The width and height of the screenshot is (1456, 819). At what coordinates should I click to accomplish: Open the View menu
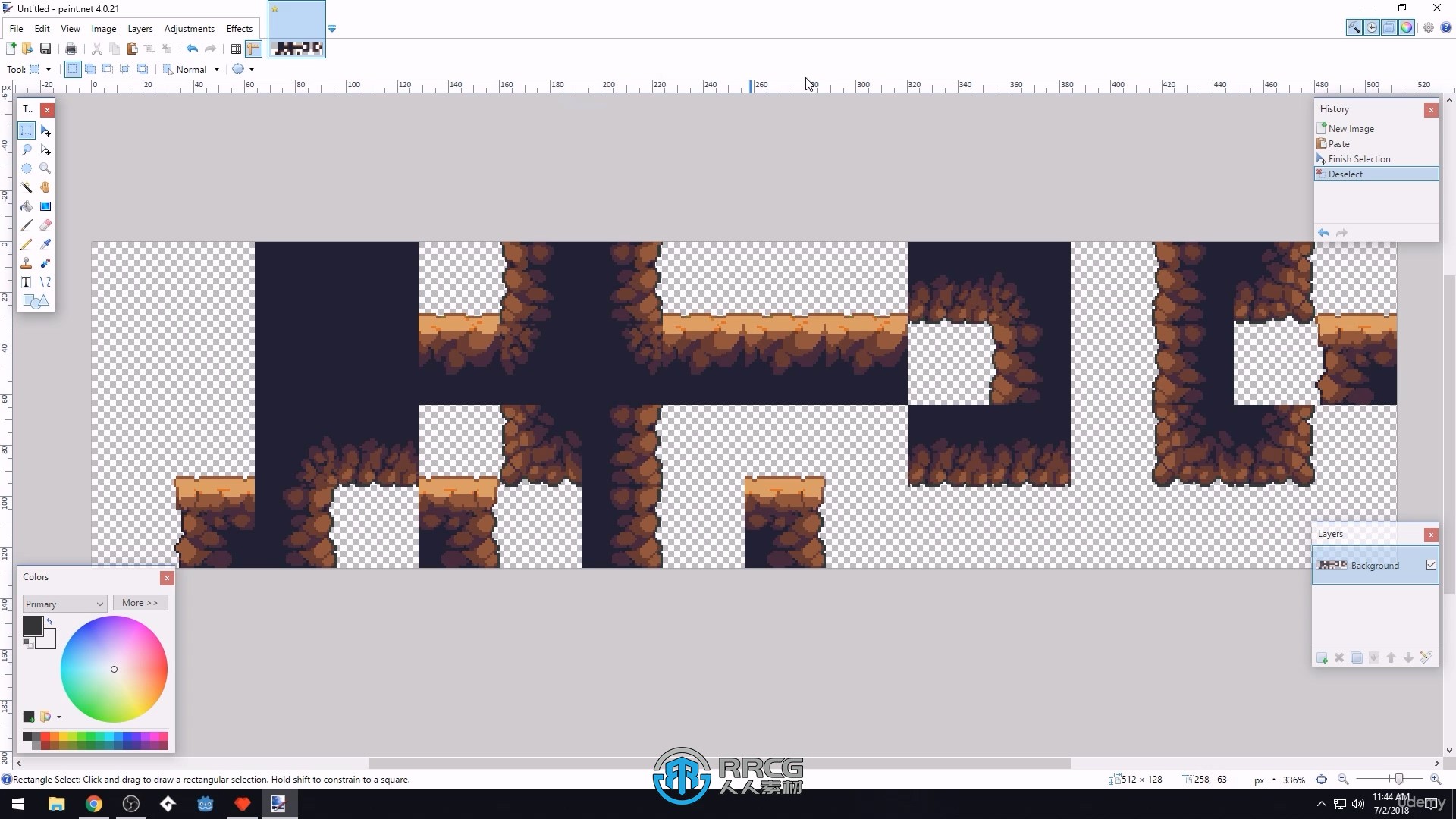[71, 29]
